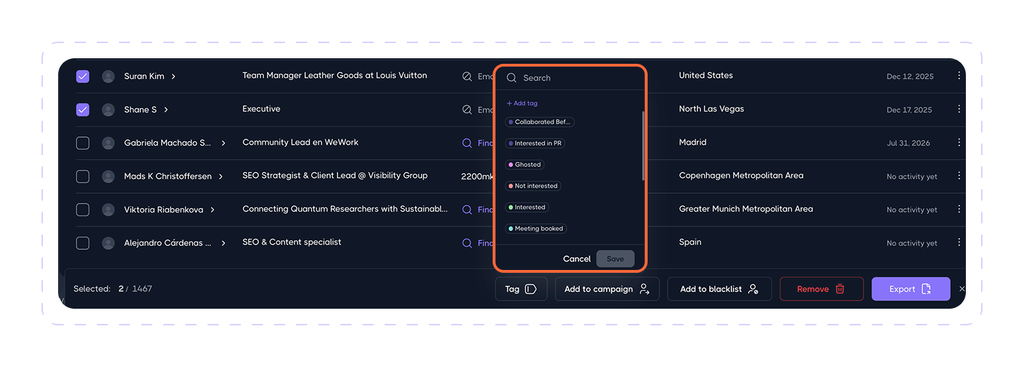
Task: Click the Executive job title
Action: [261, 109]
